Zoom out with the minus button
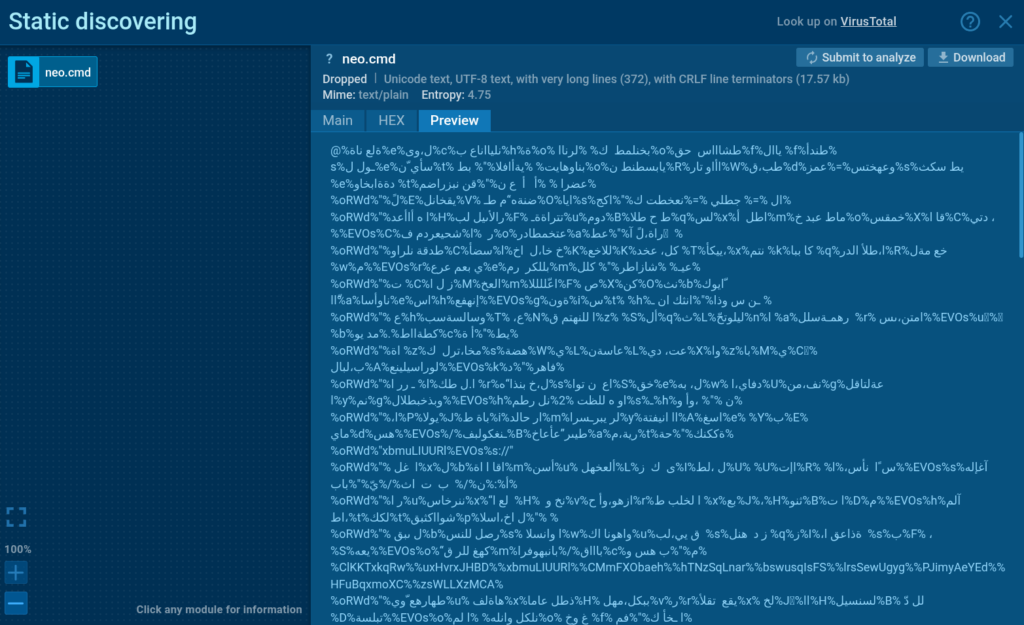This screenshot has height=625, width=1024. click(16, 603)
